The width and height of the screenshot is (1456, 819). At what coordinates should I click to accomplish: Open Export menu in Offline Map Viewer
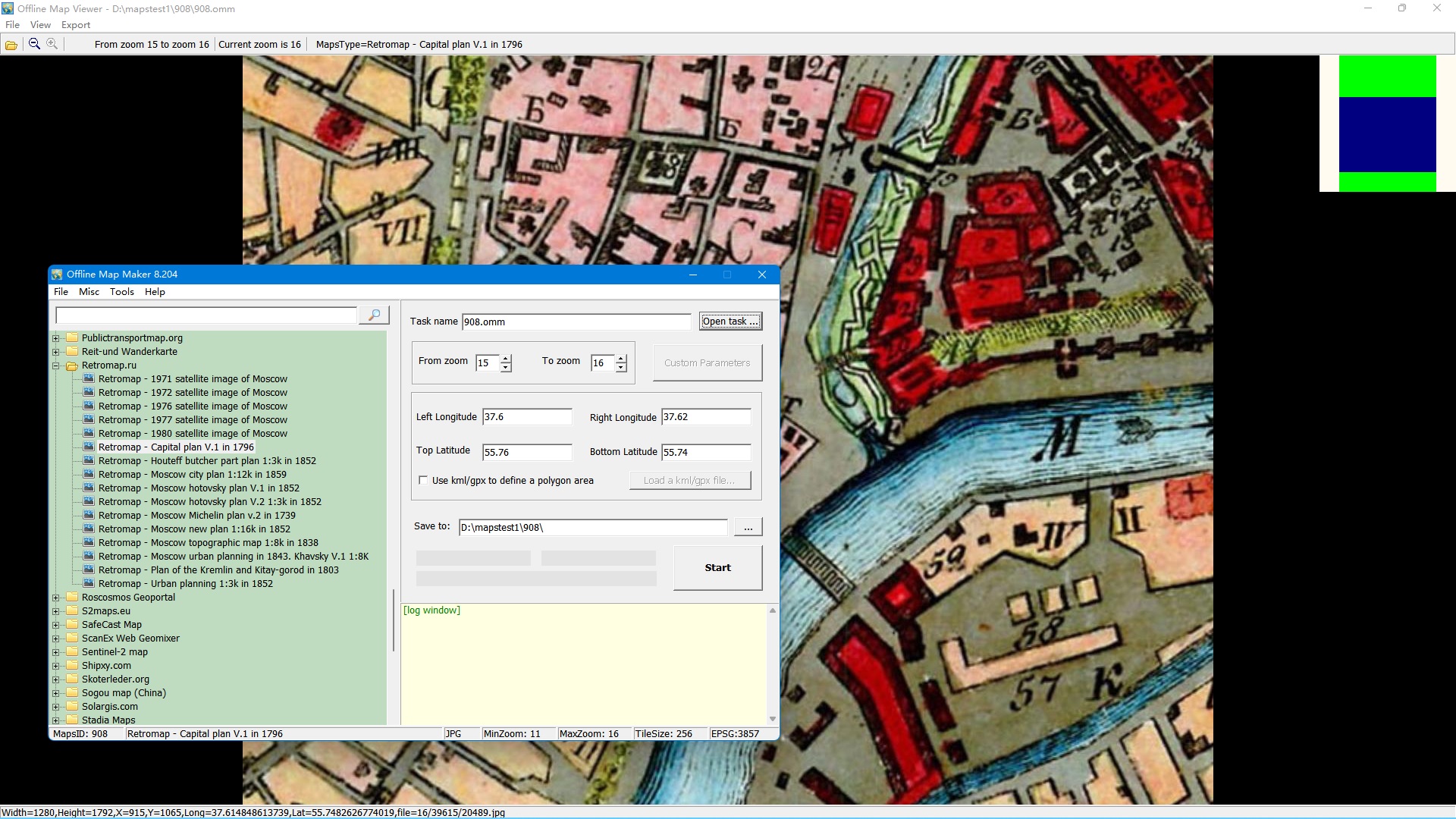76,25
